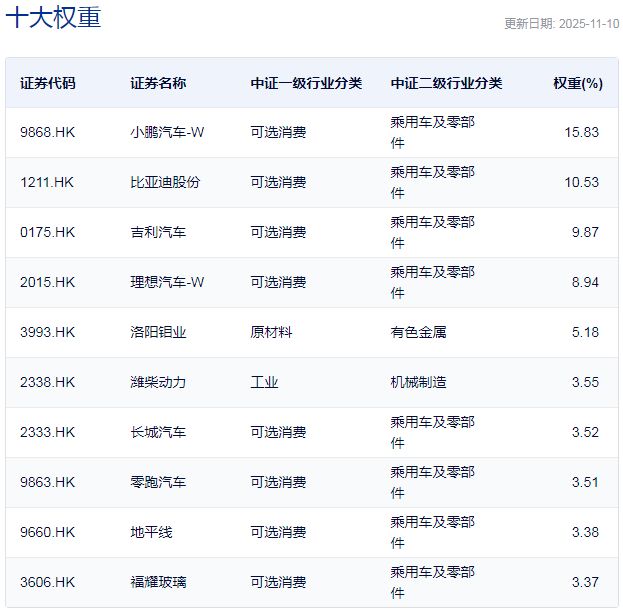Select stock name 比亚迪股份

tap(165, 182)
